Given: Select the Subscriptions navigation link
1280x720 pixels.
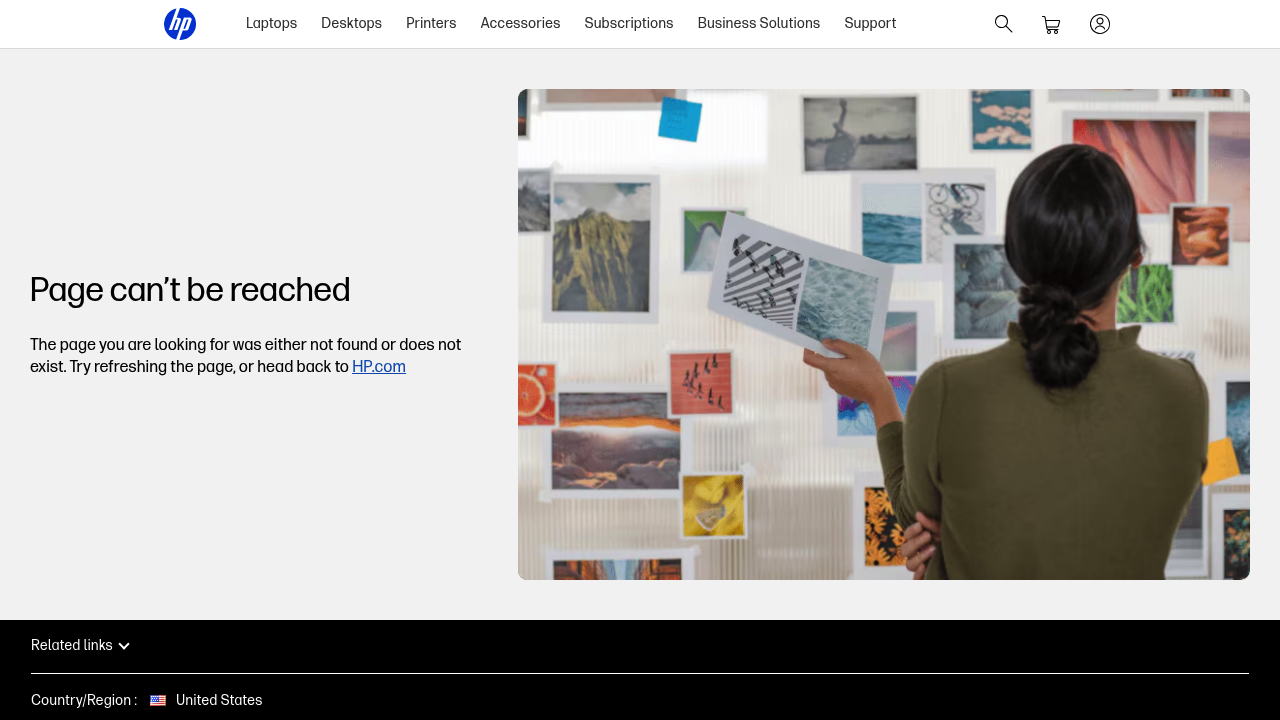Looking at the screenshot, I should point(628,23).
